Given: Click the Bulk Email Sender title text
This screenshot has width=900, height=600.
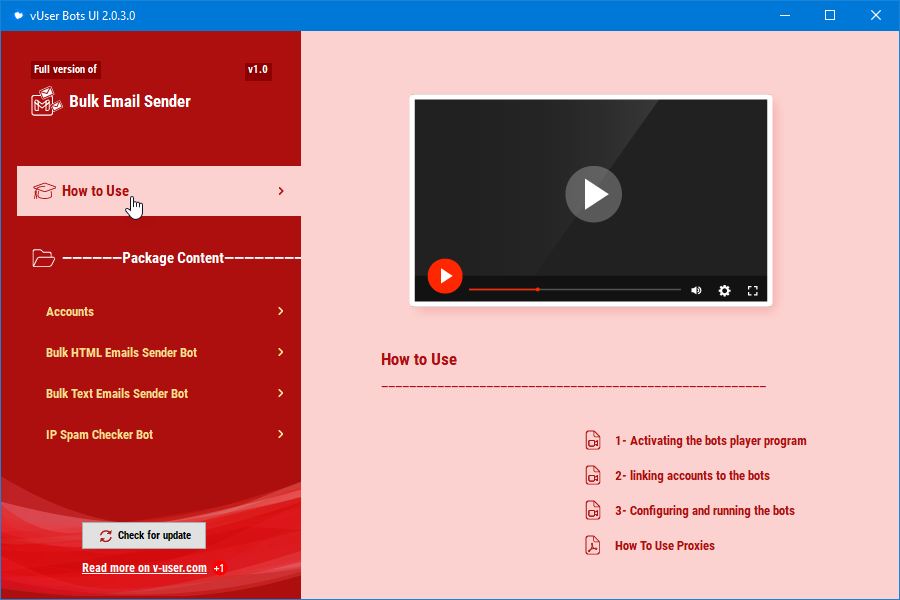Looking at the screenshot, I should click(130, 102).
